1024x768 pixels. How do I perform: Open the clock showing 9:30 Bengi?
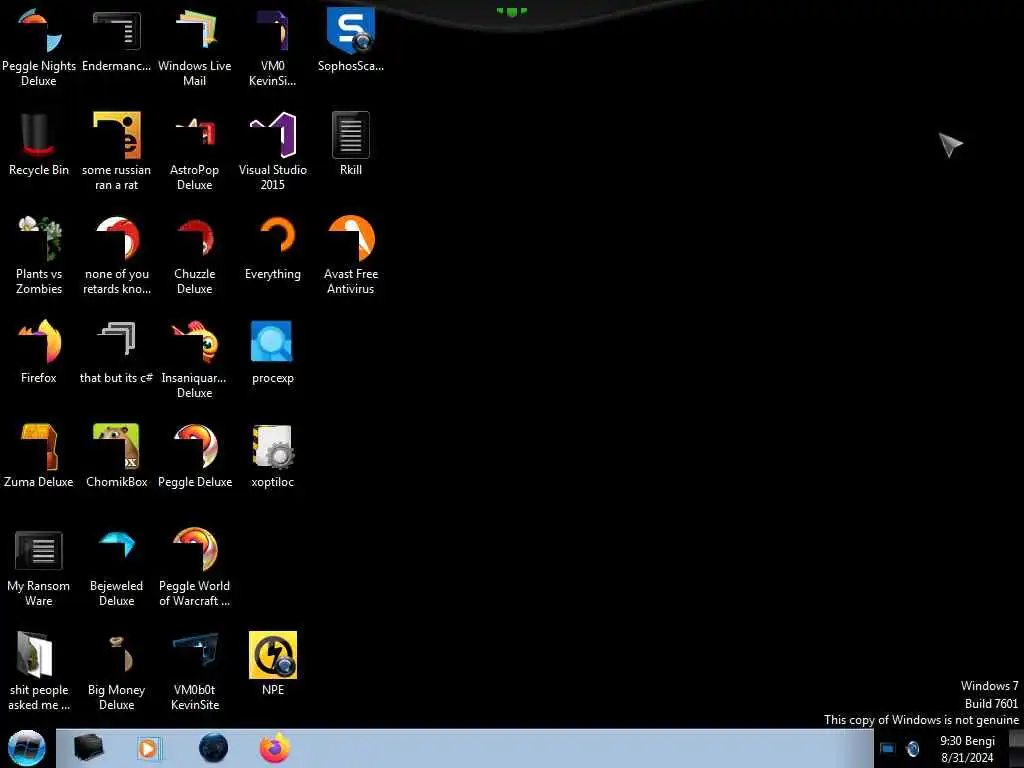coord(967,749)
